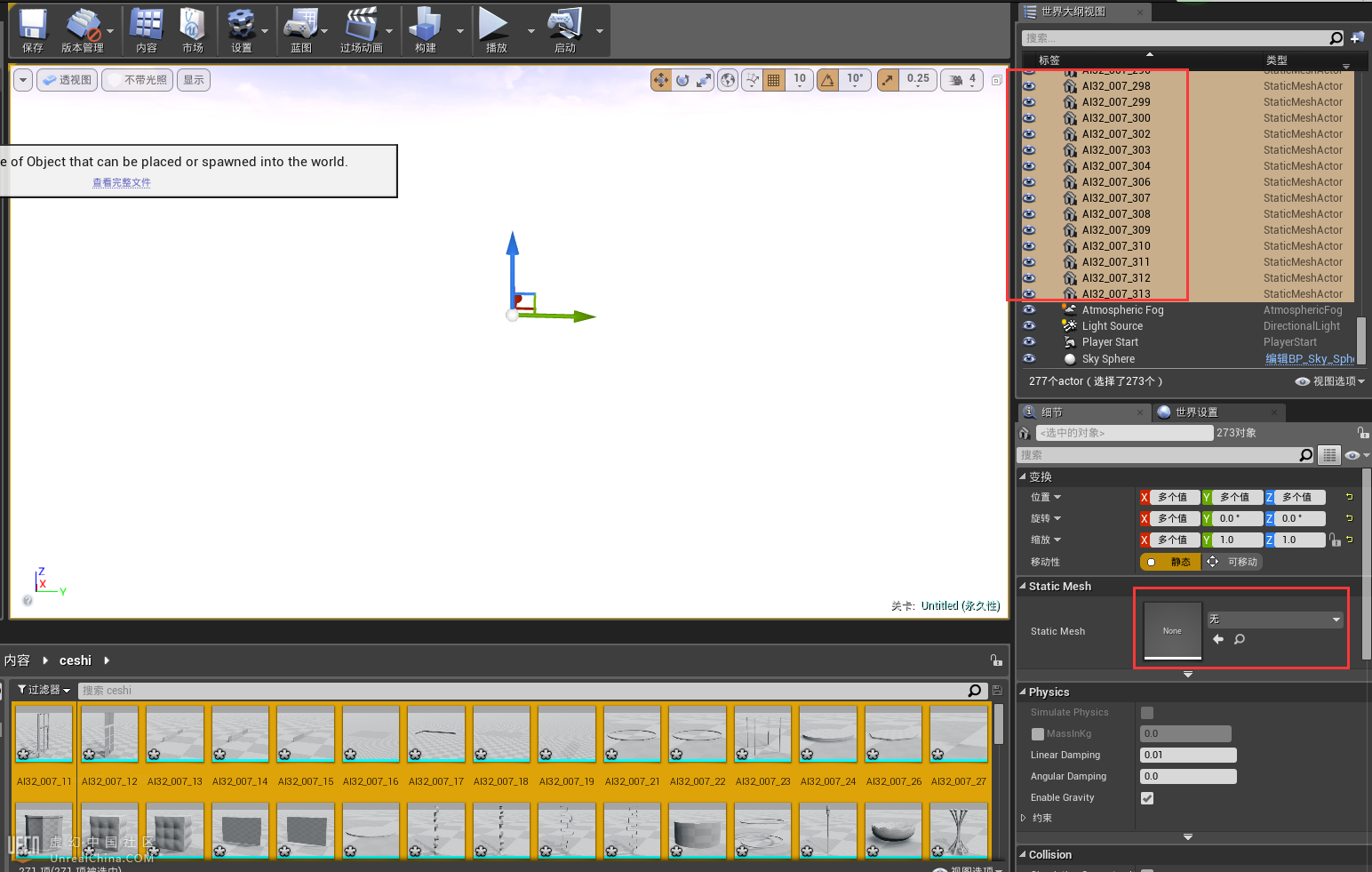Image resolution: width=1372 pixels, height=872 pixels.
Task: Toggle the scale lock icon in Transform
Action: (1335, 540)
